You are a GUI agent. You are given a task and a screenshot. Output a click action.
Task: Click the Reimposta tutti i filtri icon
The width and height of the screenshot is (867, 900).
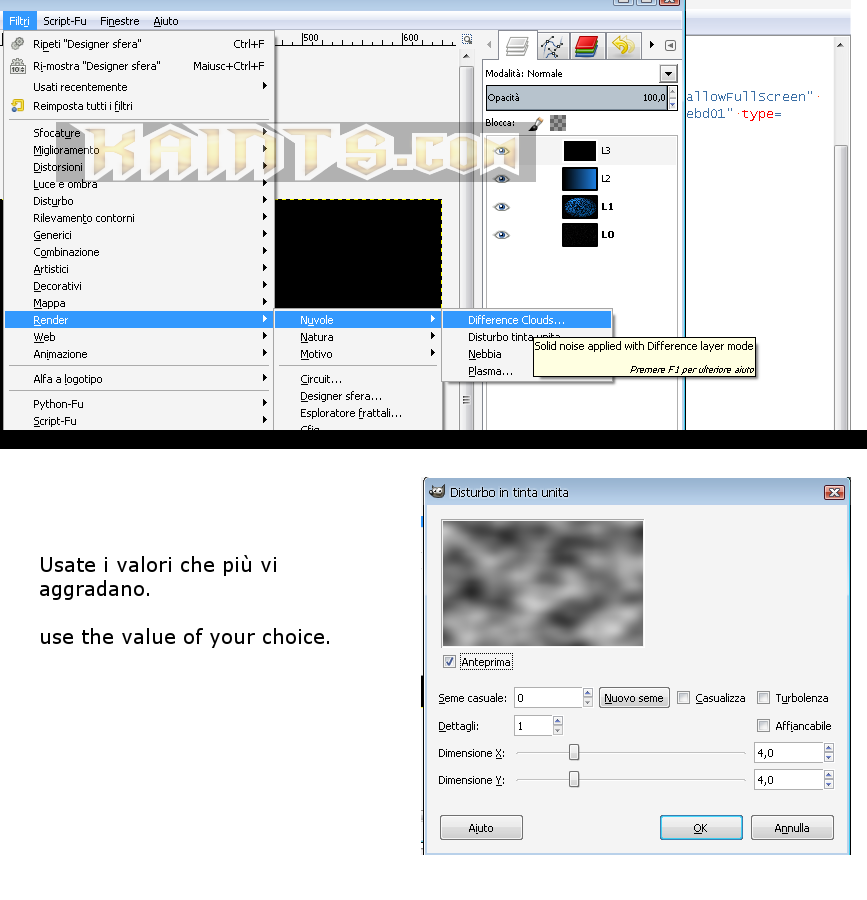18,106
